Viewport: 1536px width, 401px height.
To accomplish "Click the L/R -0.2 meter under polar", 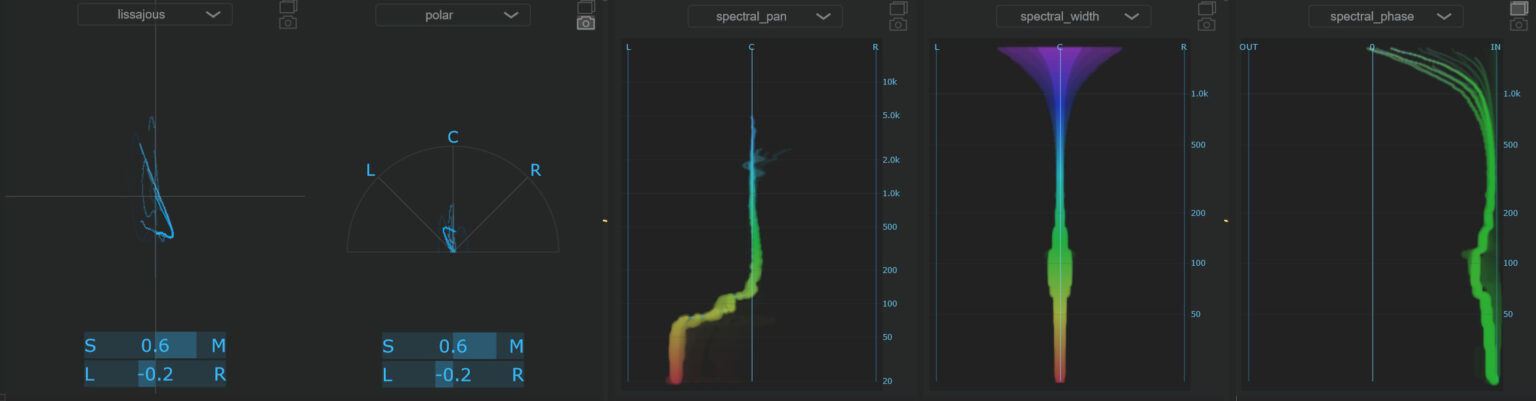I will (453, 375).
